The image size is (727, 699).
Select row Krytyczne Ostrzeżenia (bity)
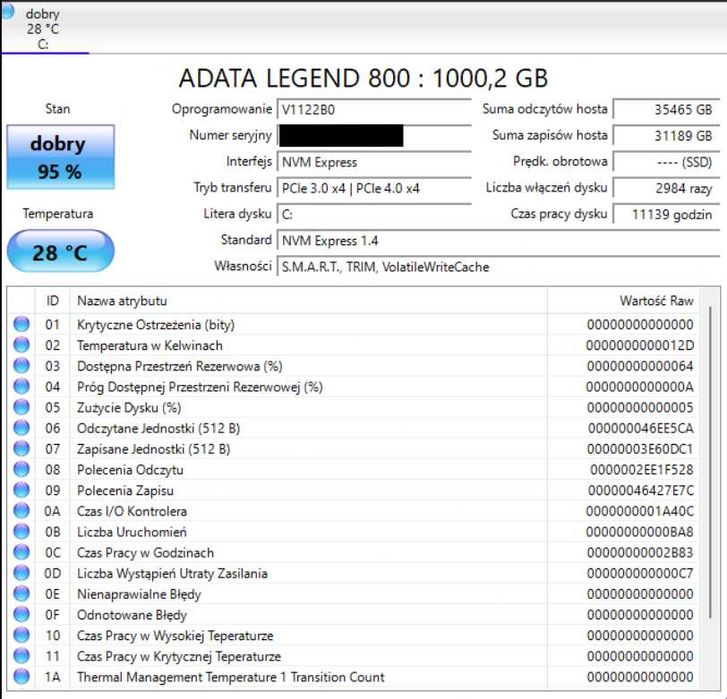(353, 324)
